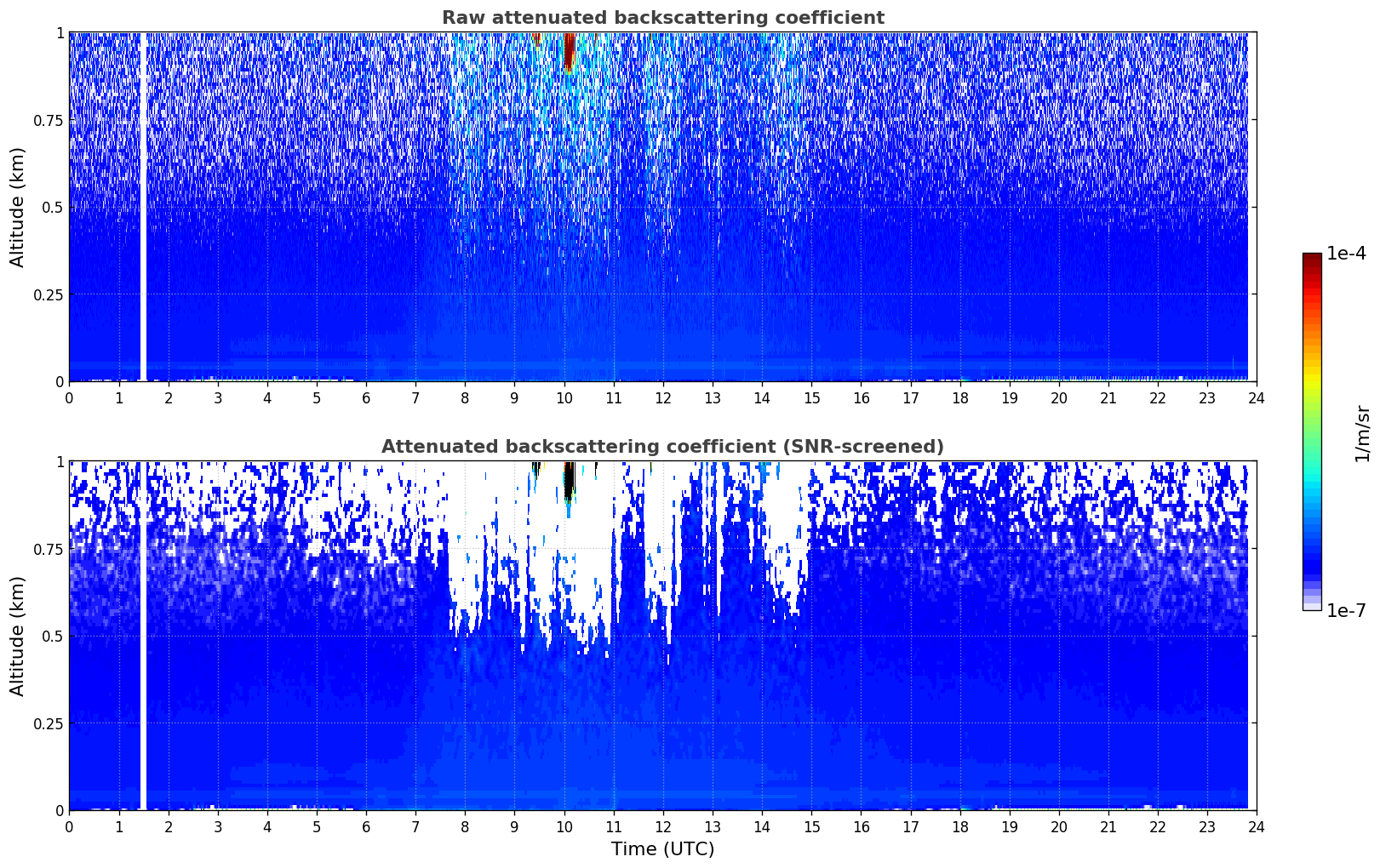Select the "18" hour tick under bottom plot
This screenshot has height=868, width=1380.
pos(959,826)
